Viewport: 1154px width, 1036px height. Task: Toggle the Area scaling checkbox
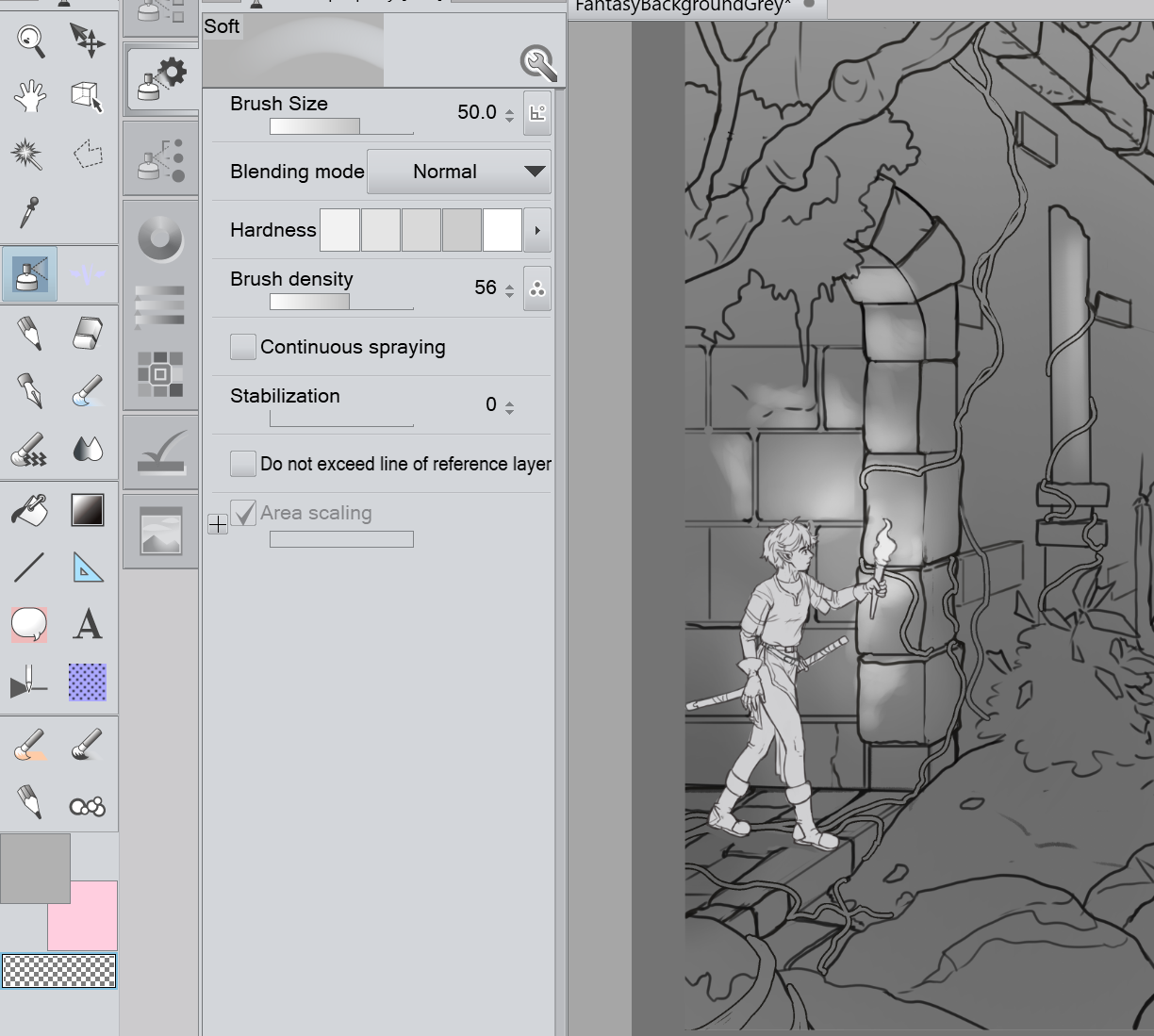pos(243,513)
